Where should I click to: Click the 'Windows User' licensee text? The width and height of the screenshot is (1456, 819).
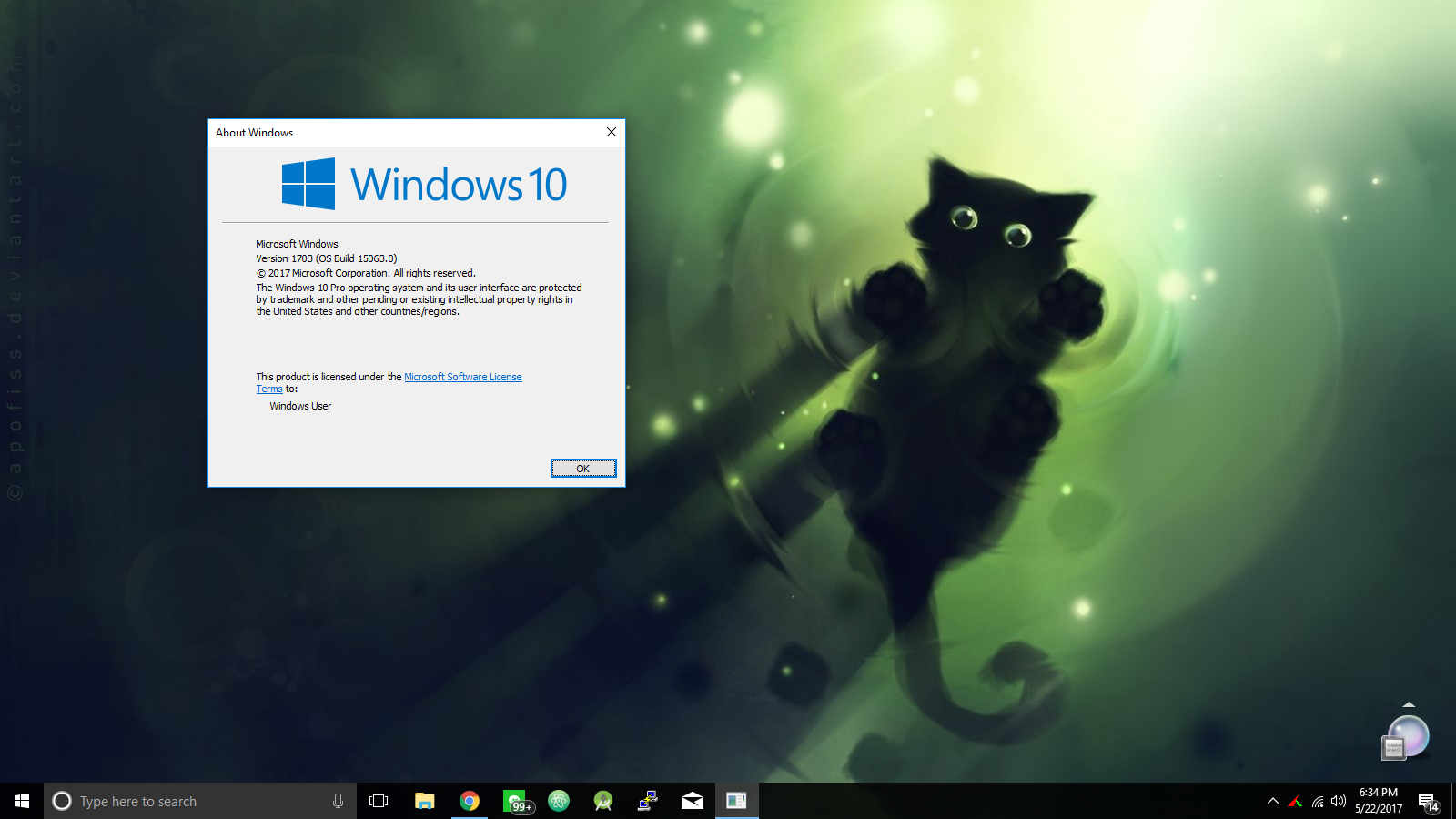(300, 406)
